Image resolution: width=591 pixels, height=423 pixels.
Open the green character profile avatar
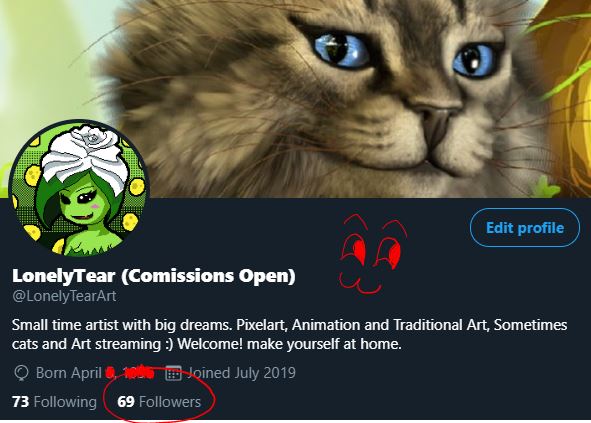click(x=78, y=189)
